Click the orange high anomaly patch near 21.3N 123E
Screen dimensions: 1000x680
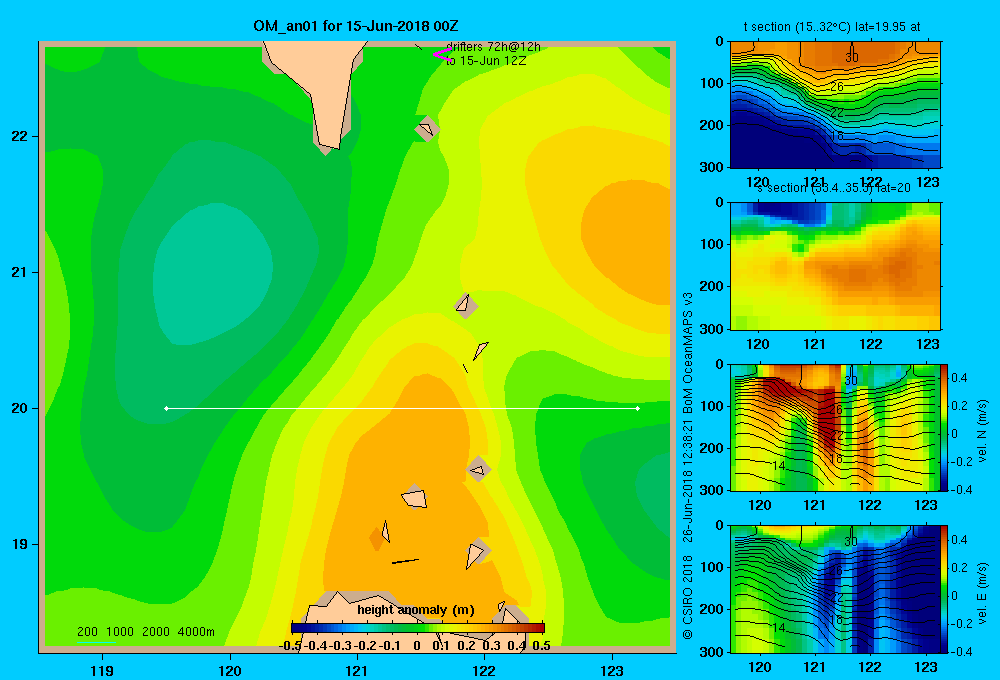point(628,242)
